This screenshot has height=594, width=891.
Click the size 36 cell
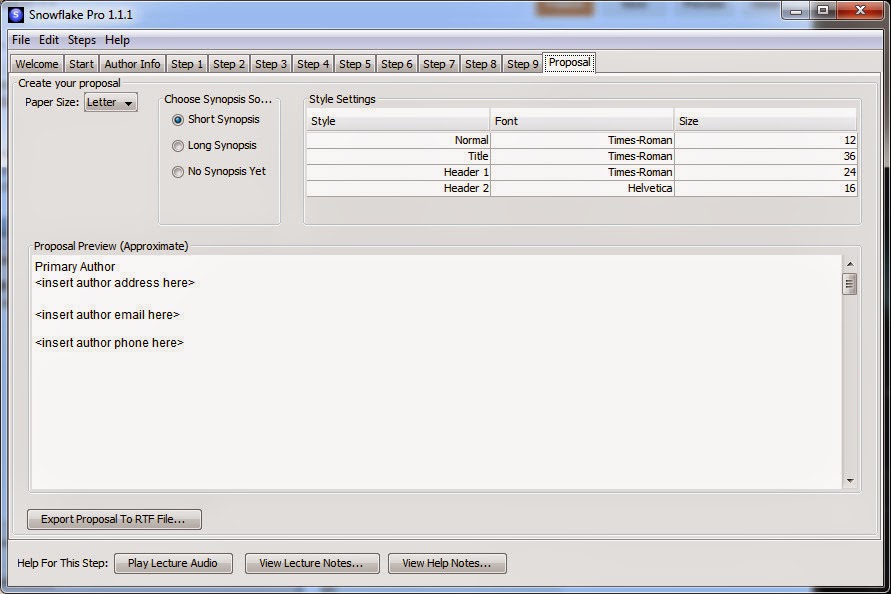pos(765,156)
